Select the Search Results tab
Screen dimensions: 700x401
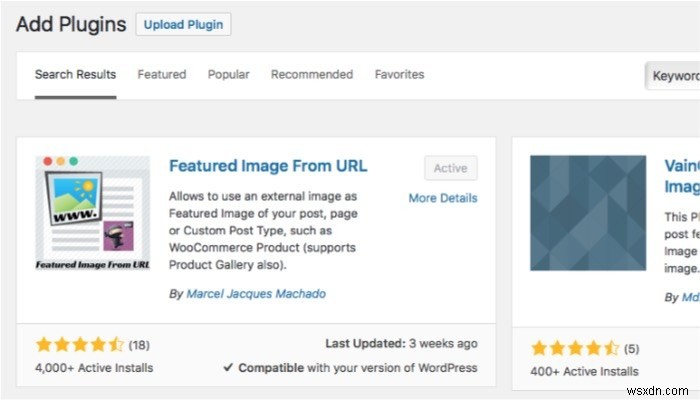coord(75,75)
